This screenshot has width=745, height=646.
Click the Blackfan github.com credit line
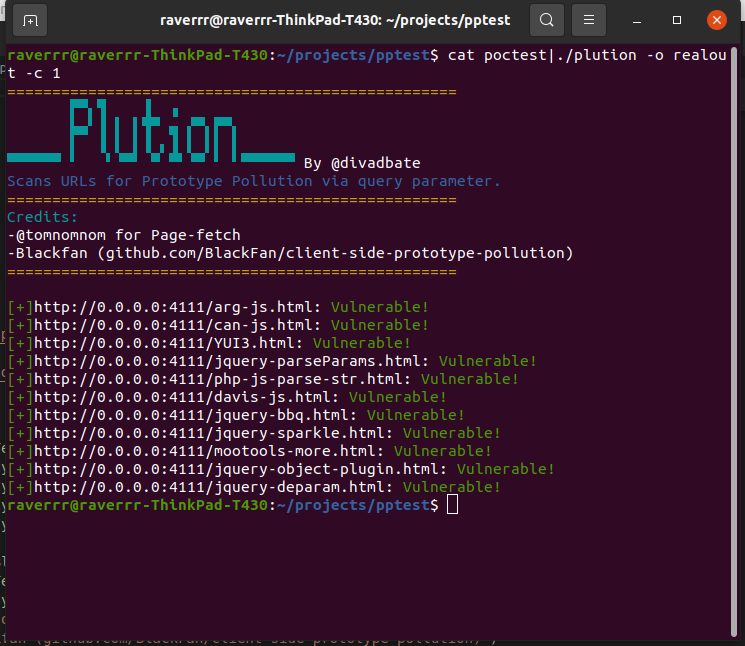290,253
